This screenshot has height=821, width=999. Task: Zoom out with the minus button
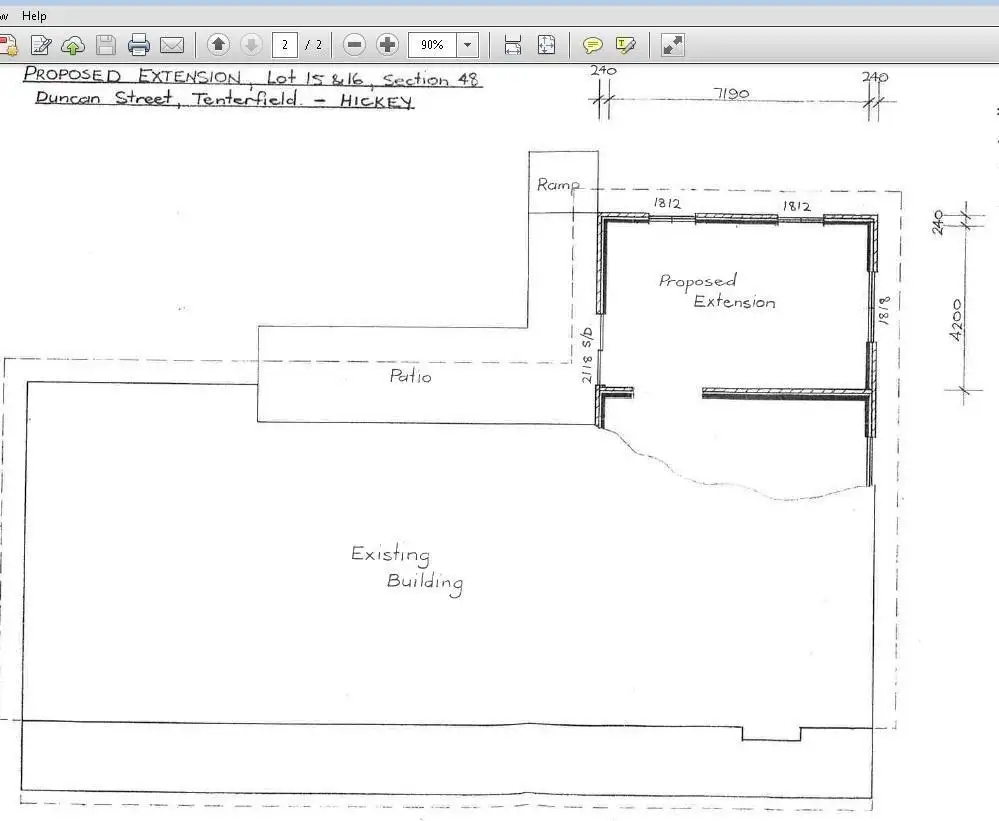(354, 45)
